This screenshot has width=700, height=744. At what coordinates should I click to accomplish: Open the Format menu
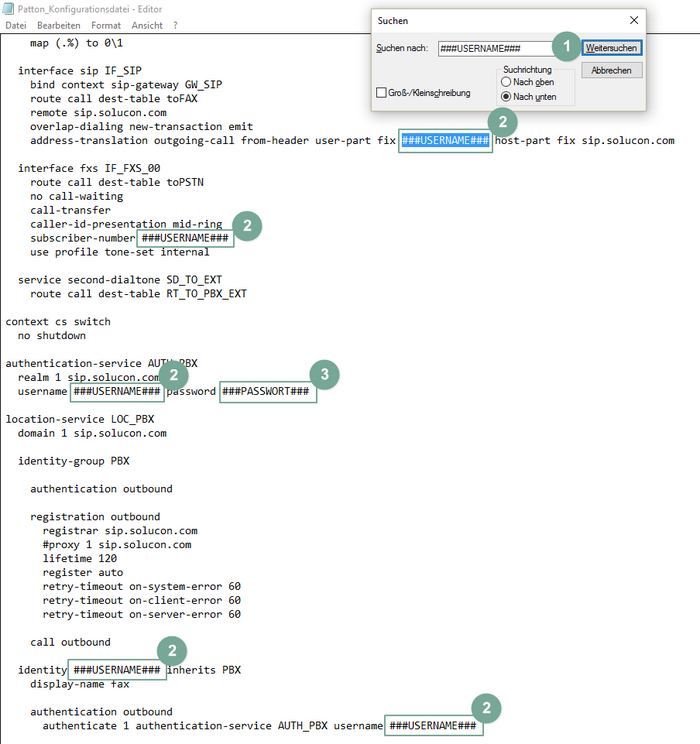(x=105, y=25)
